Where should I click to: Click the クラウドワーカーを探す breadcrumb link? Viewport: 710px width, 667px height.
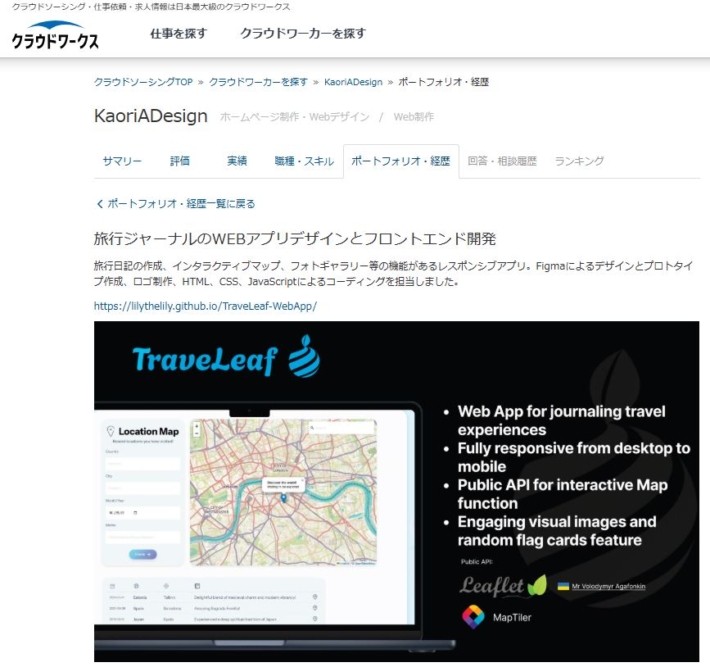point(258,82)
